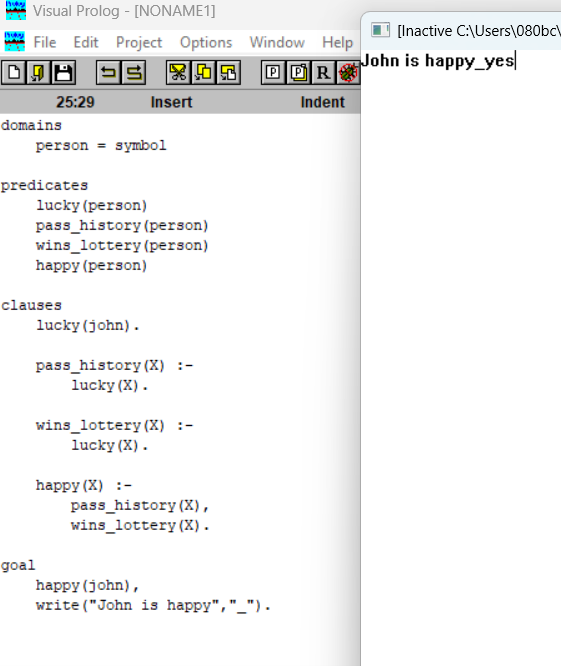Open the File menu

45,42
